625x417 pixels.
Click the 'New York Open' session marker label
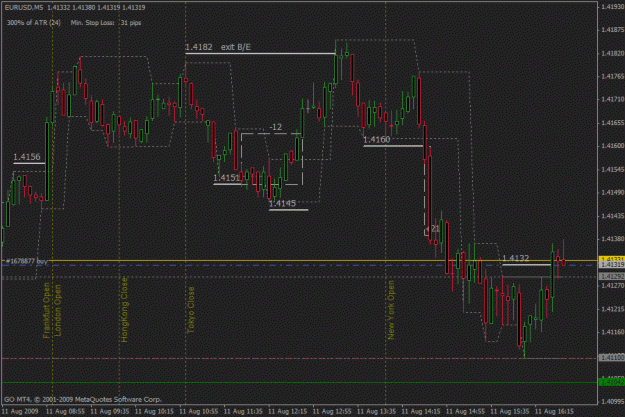pos(391,310)
